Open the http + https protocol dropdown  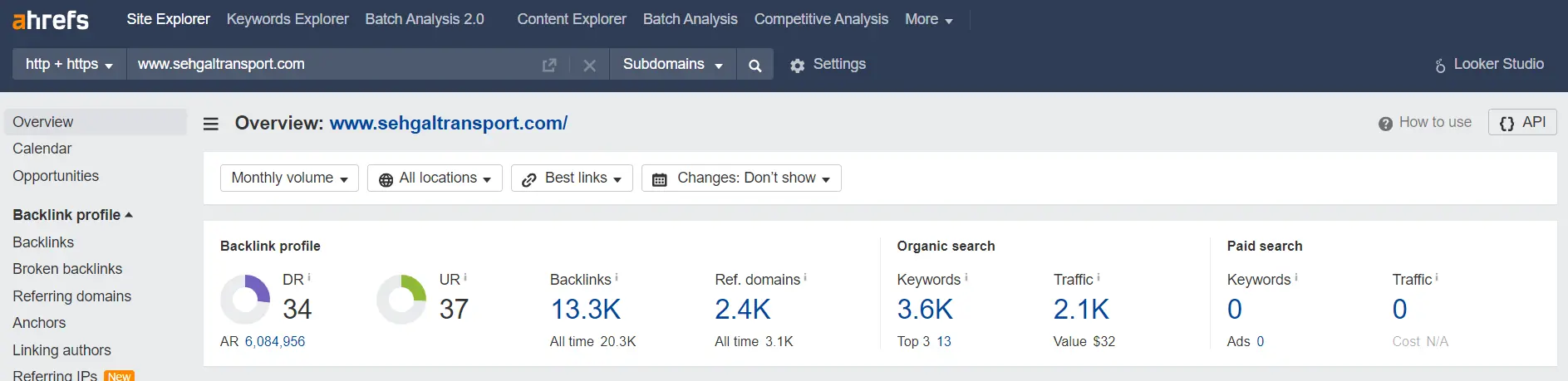click(x=69, y=64)
